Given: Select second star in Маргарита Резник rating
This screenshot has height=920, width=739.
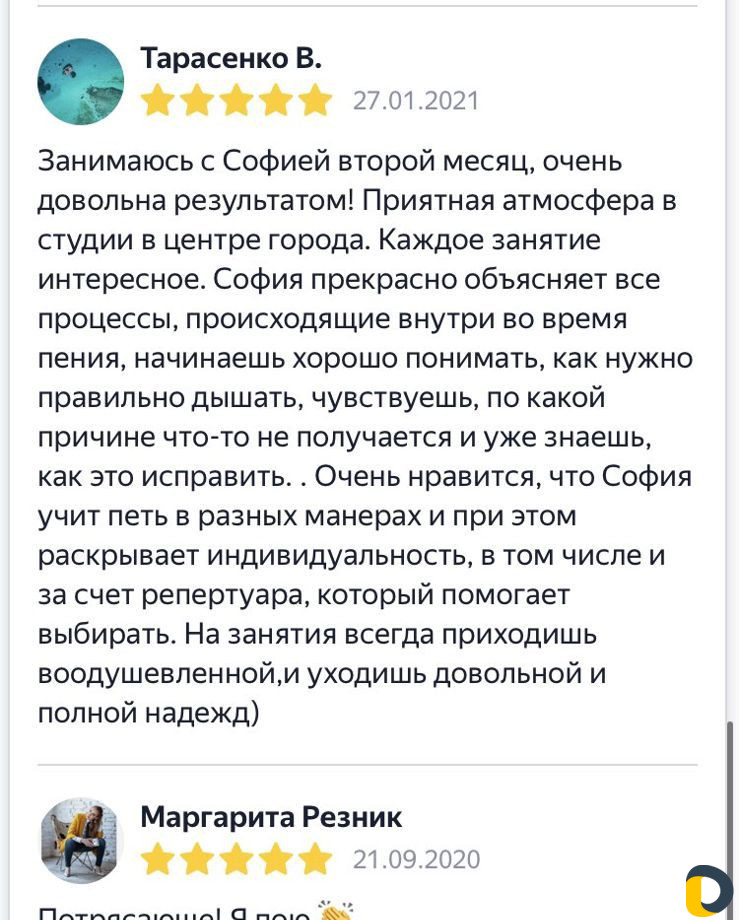Looking at the screenshot, I should point(197,858).
